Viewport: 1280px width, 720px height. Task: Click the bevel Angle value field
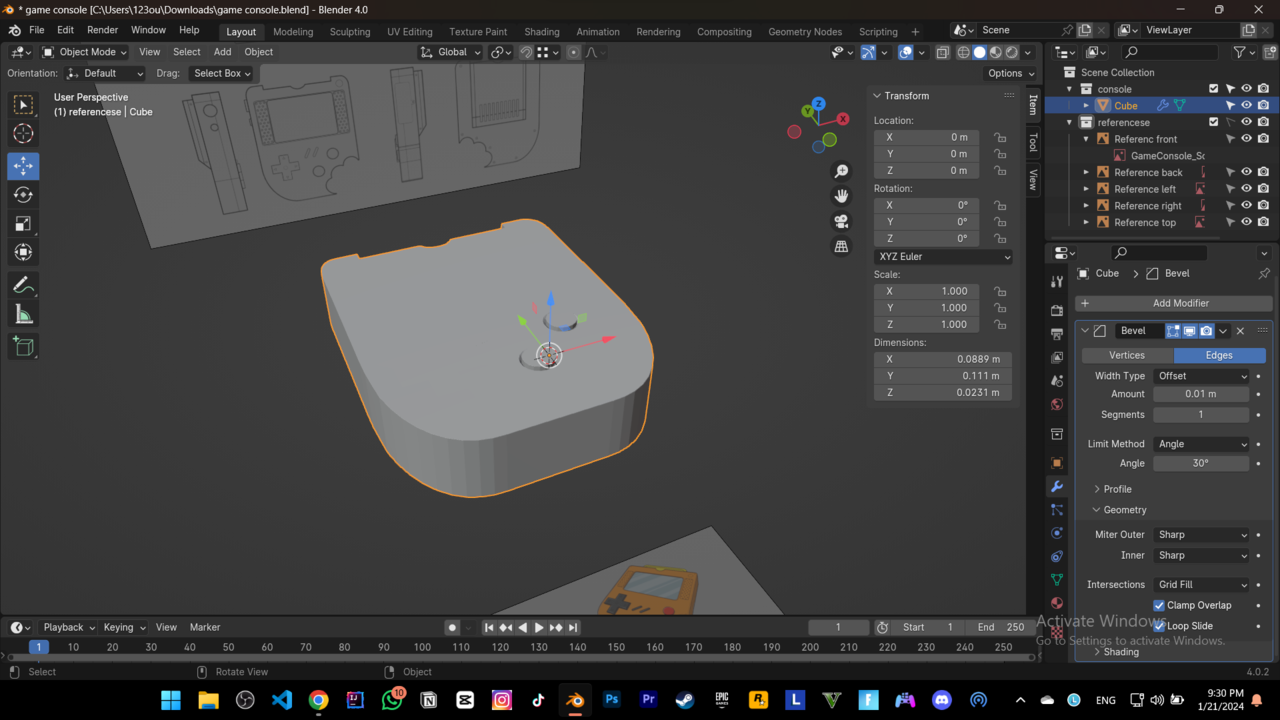pos(1201,463)
